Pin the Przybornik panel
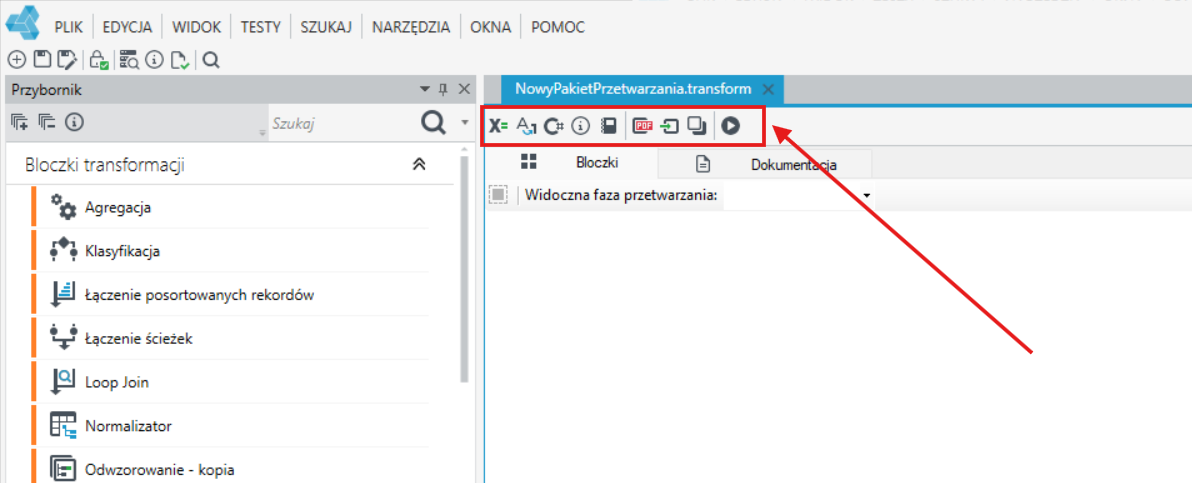Image resolution: width=1192 pixels, height=483 pixels. [x=444, y=90]
